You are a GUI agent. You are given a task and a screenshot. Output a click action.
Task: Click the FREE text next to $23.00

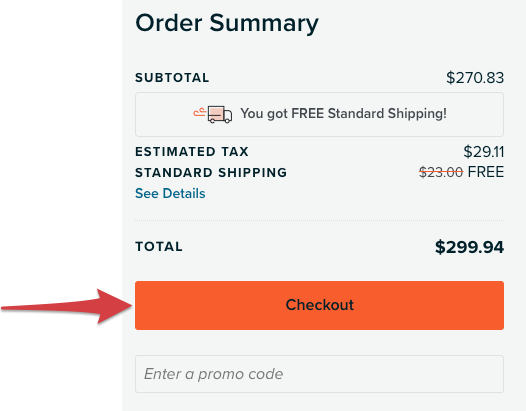(486, 172)
